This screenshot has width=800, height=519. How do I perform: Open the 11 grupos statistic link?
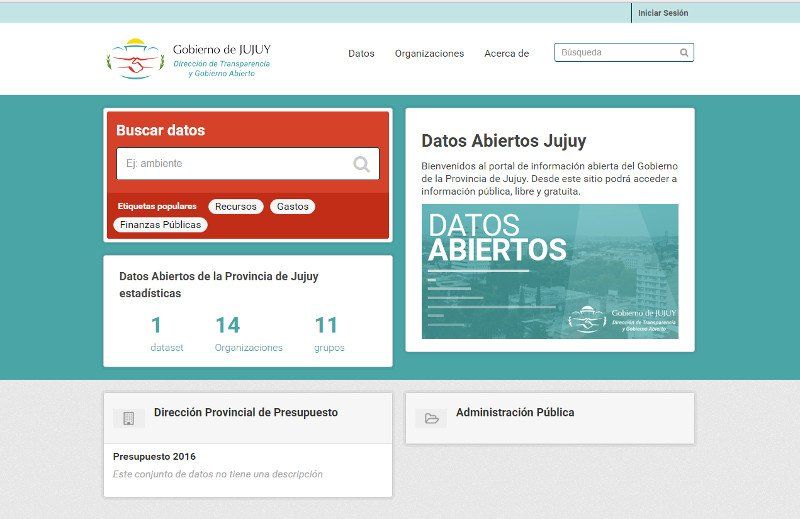click(328, 333)
